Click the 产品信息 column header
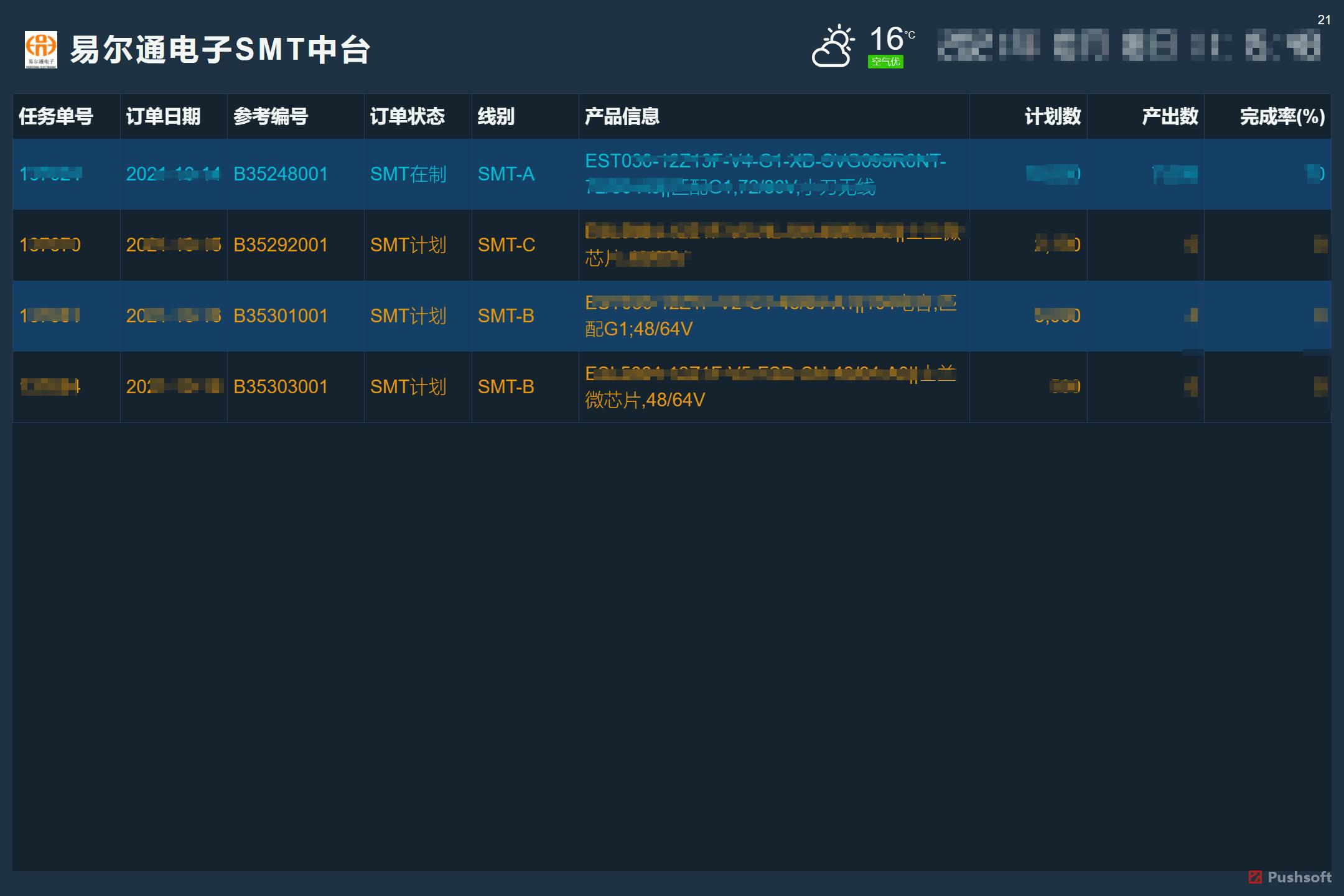Screen dimensions: 1344x896 point(622,116)
